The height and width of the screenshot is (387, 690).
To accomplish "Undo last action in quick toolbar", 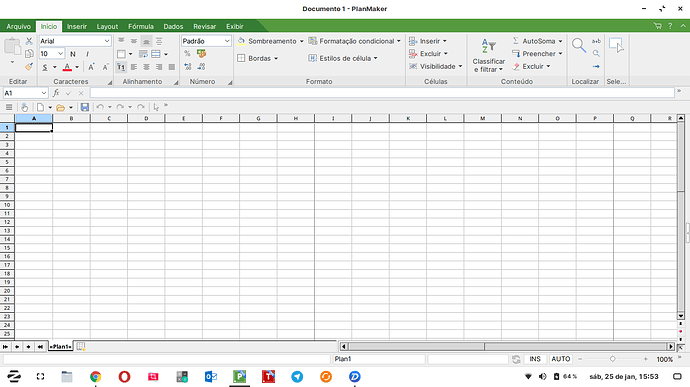I will [x=100, y=107].
